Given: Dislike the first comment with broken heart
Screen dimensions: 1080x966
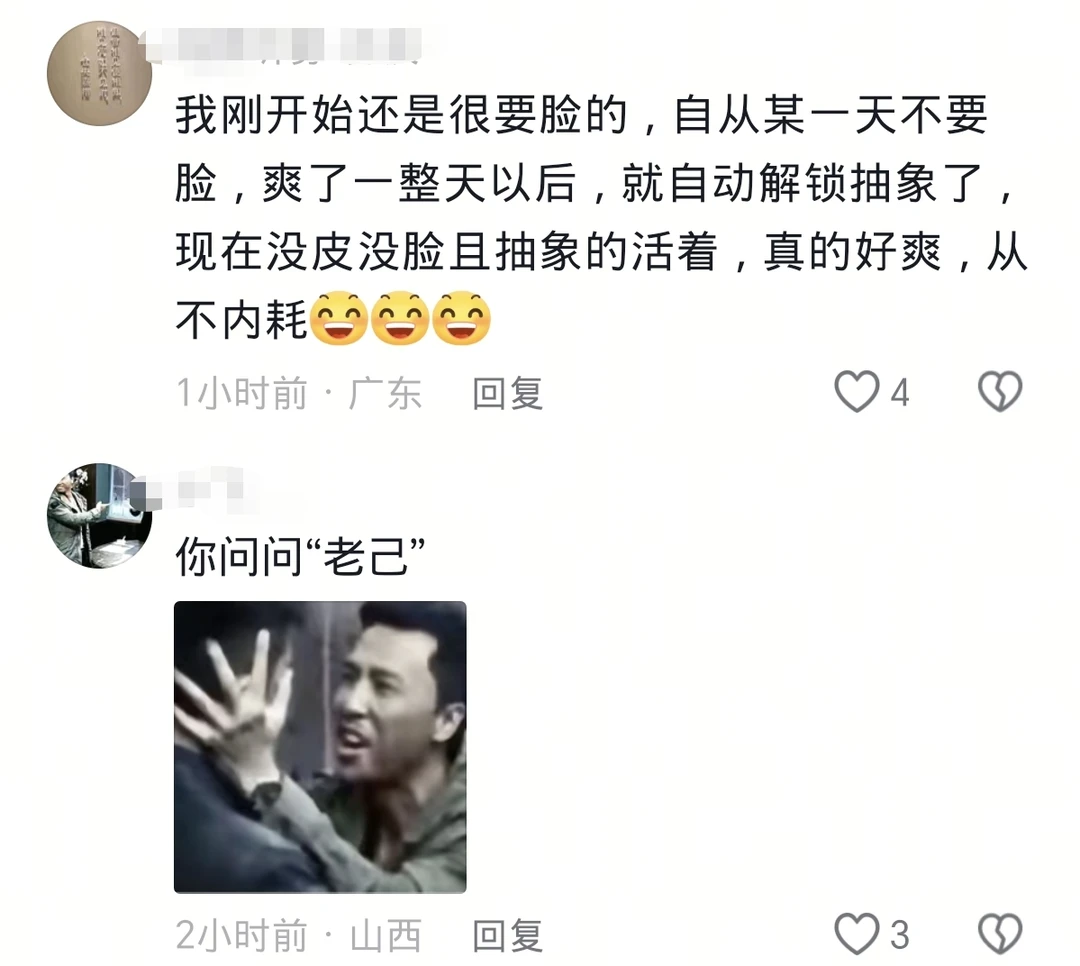Looking at the screenshot, I should tap(1000, 391).
